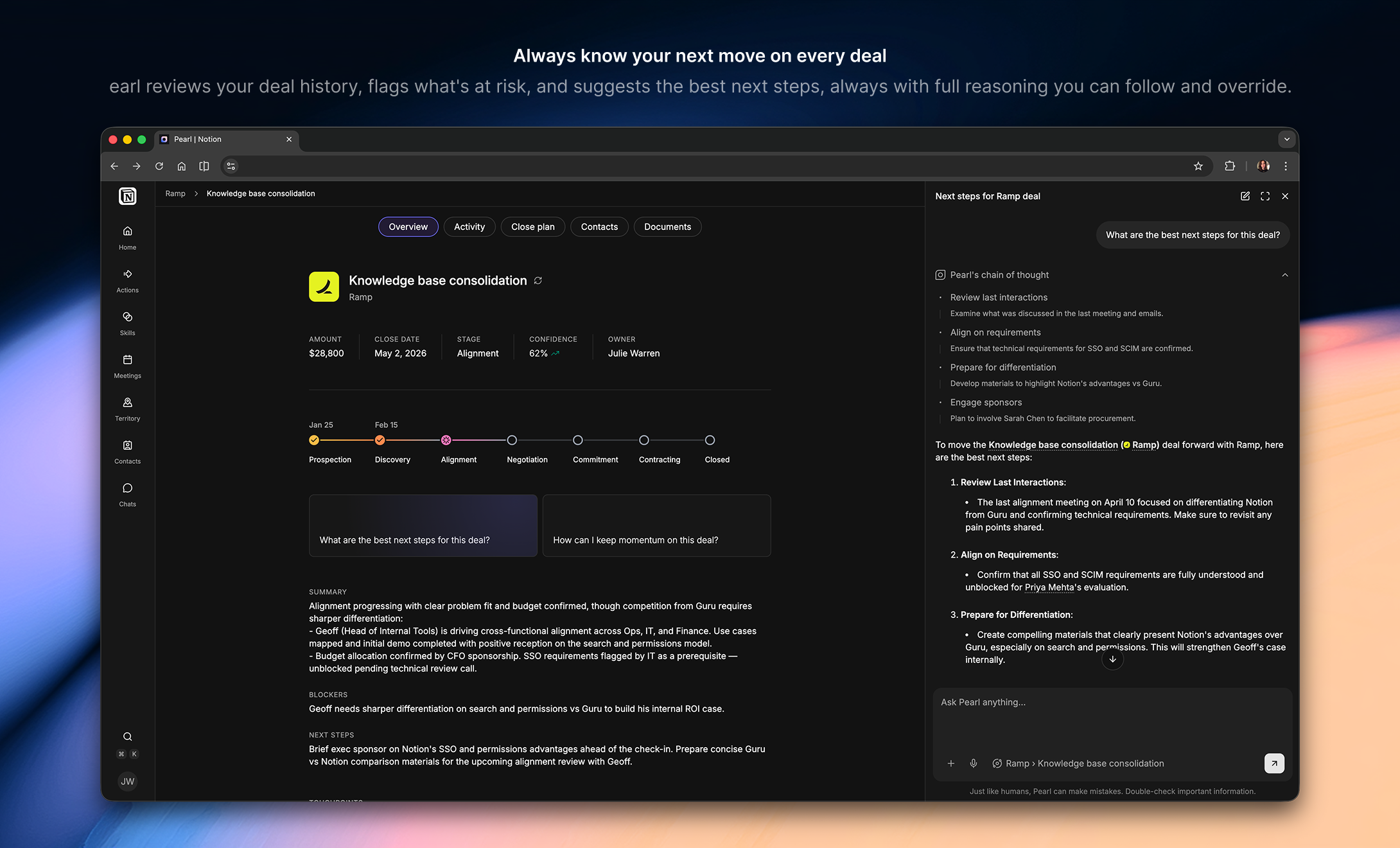The width and height of the screenshot is (1400, 848).
Task: Open the Close plan tab
Action: click(x=533, y=227)
